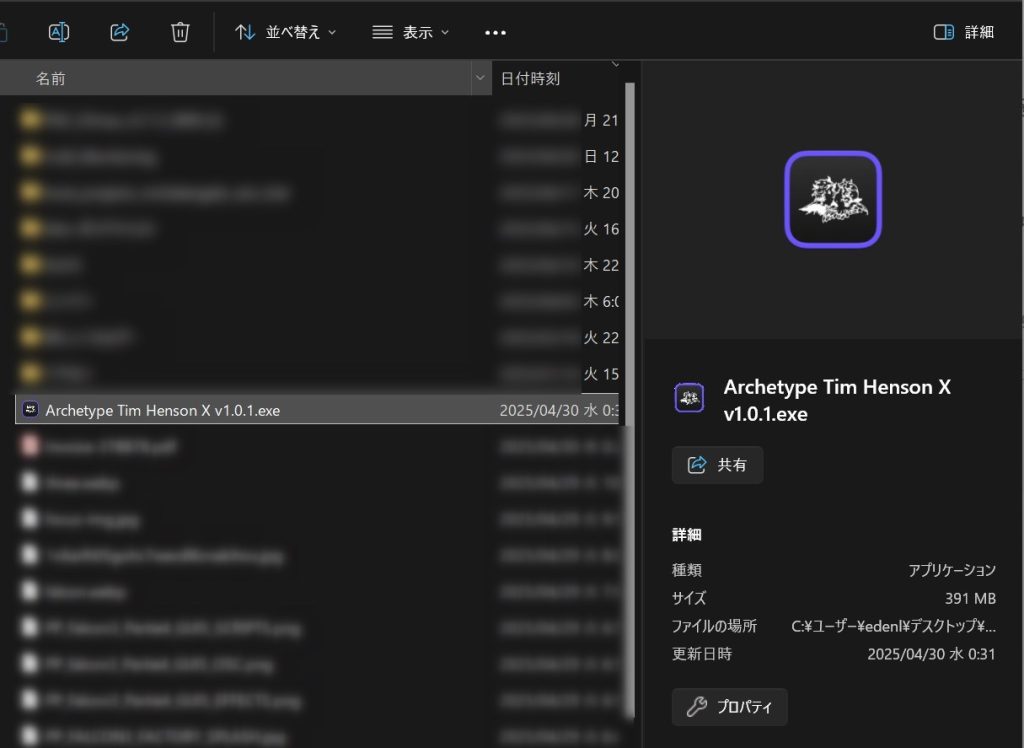1024x748 pixels.
Task: Click the 共有 button label in the details pane
Action: pyautogui.click(x=732, y=465)
